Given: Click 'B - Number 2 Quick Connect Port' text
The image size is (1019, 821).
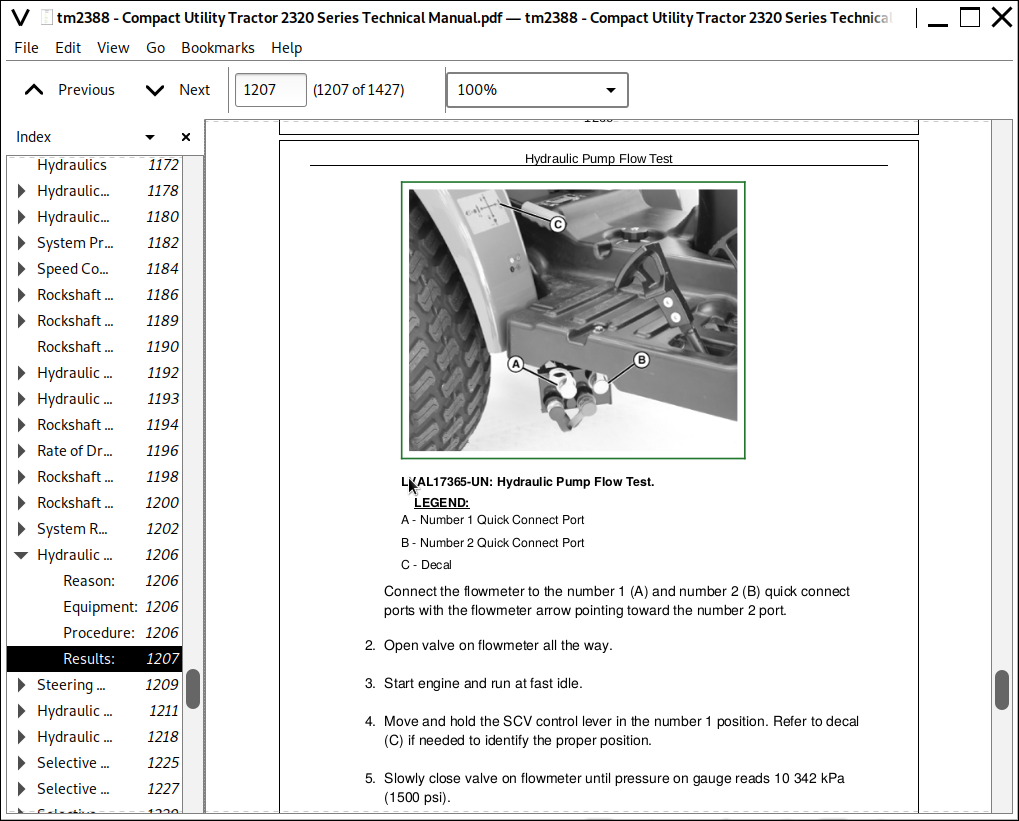Looking at the screenshot, I should click(x=493, y=543).
